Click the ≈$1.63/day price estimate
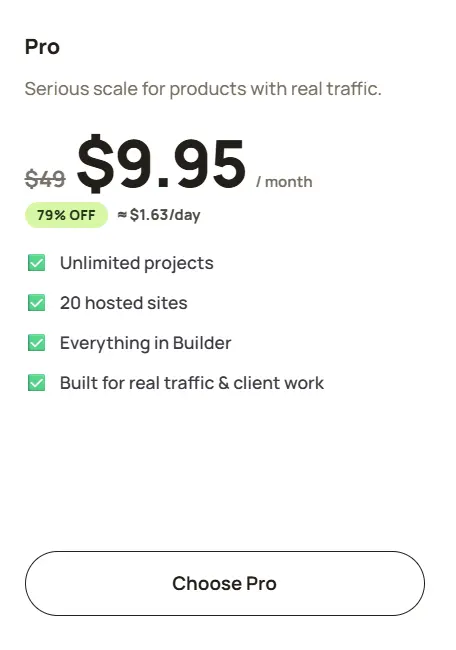Image resolution: width=456 pixels, height=650 pixels. pos(159,215)
